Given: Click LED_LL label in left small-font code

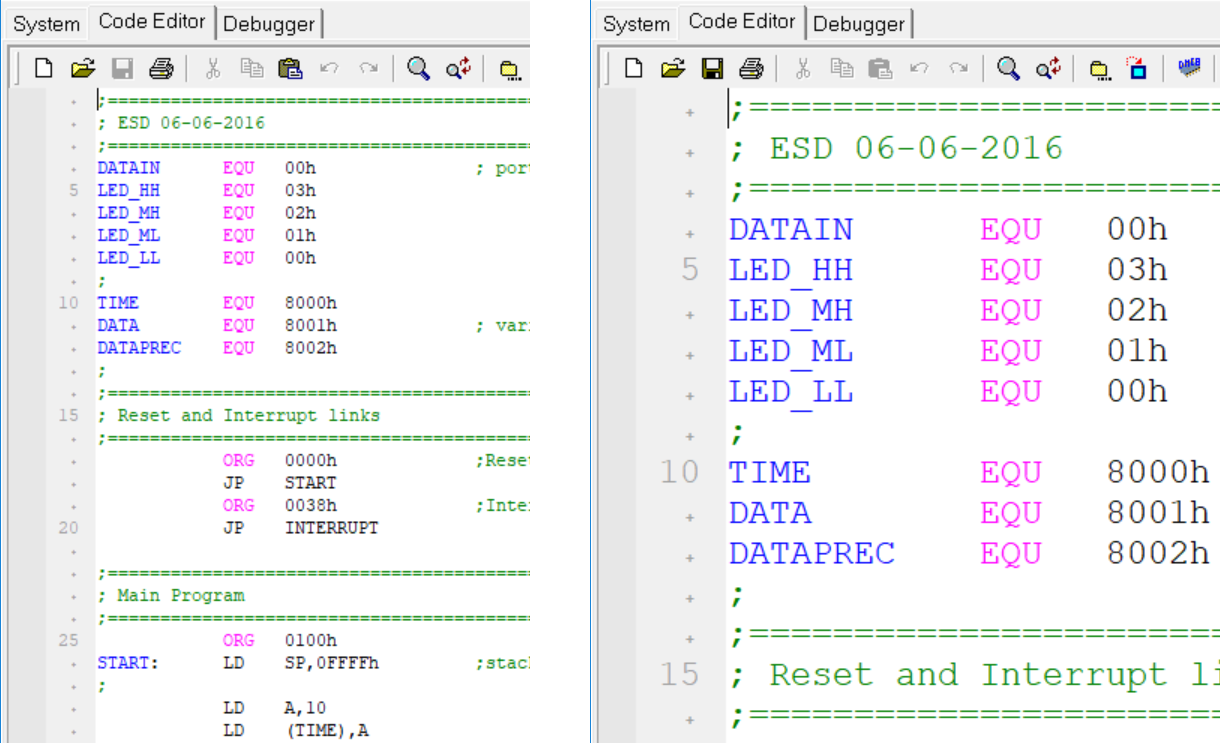Looking at the screenshot, I should click(x=128, y=258).
